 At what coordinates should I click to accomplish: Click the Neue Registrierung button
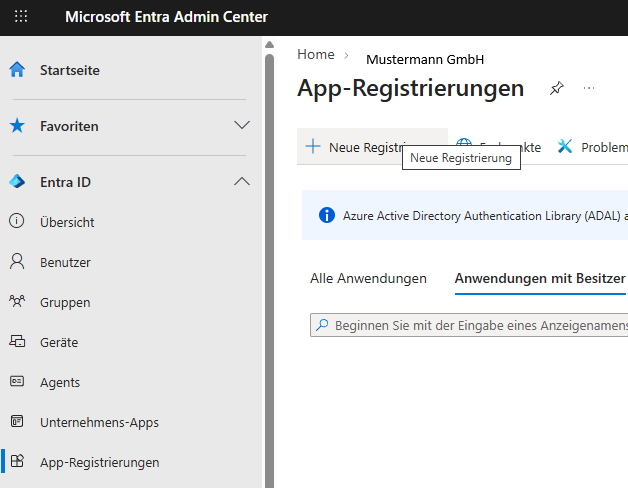[372, 146]
